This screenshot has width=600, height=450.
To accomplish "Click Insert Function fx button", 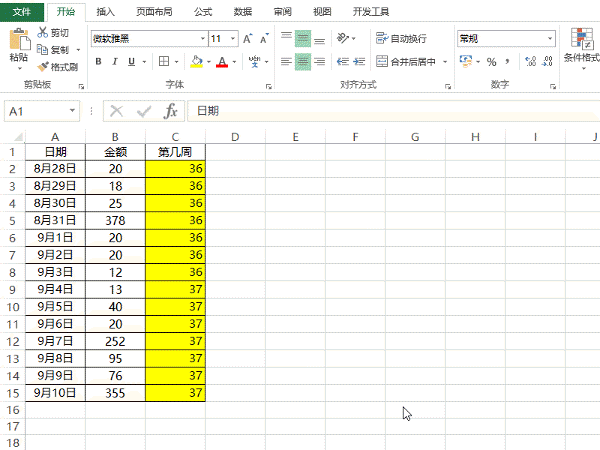I will pos(170,111).
